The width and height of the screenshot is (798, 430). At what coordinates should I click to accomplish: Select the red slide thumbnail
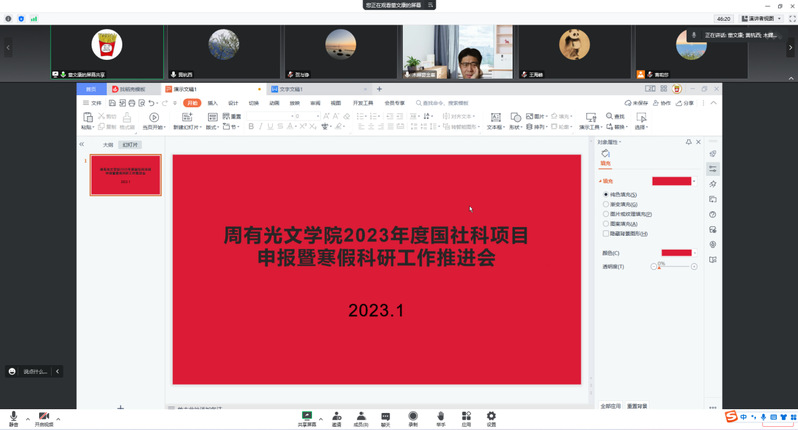click(125, 175)
